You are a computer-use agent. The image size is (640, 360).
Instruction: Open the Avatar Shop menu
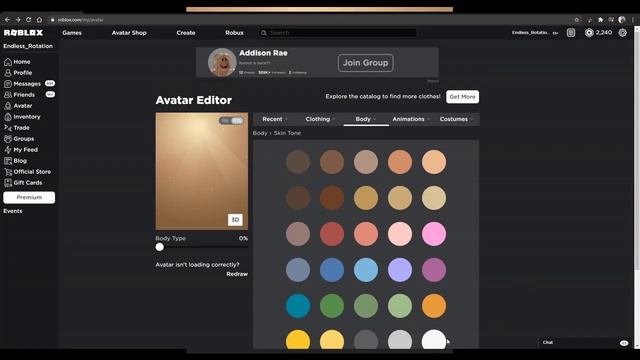click(x=129, y=33)
